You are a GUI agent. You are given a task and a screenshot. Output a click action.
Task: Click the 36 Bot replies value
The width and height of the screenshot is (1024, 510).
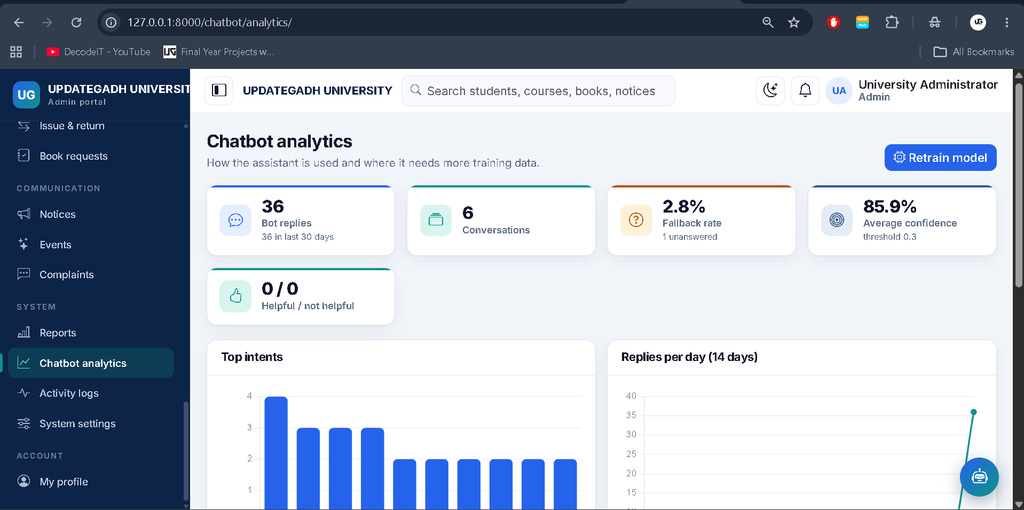tap(273, 206)
